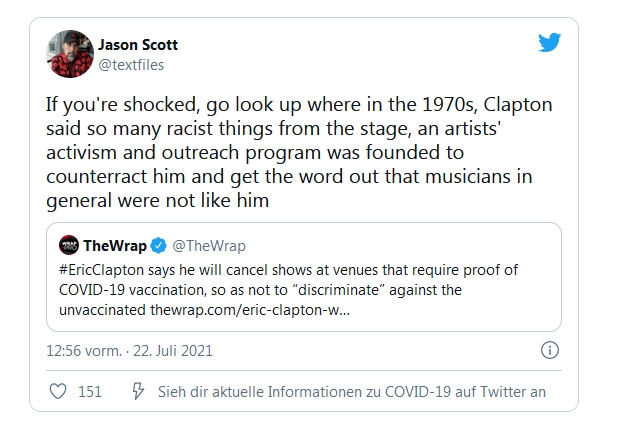Open the quoted TheWrap tweet text
Image resolution: width=636 pixels, height=439 pixels.
[300, 288]
